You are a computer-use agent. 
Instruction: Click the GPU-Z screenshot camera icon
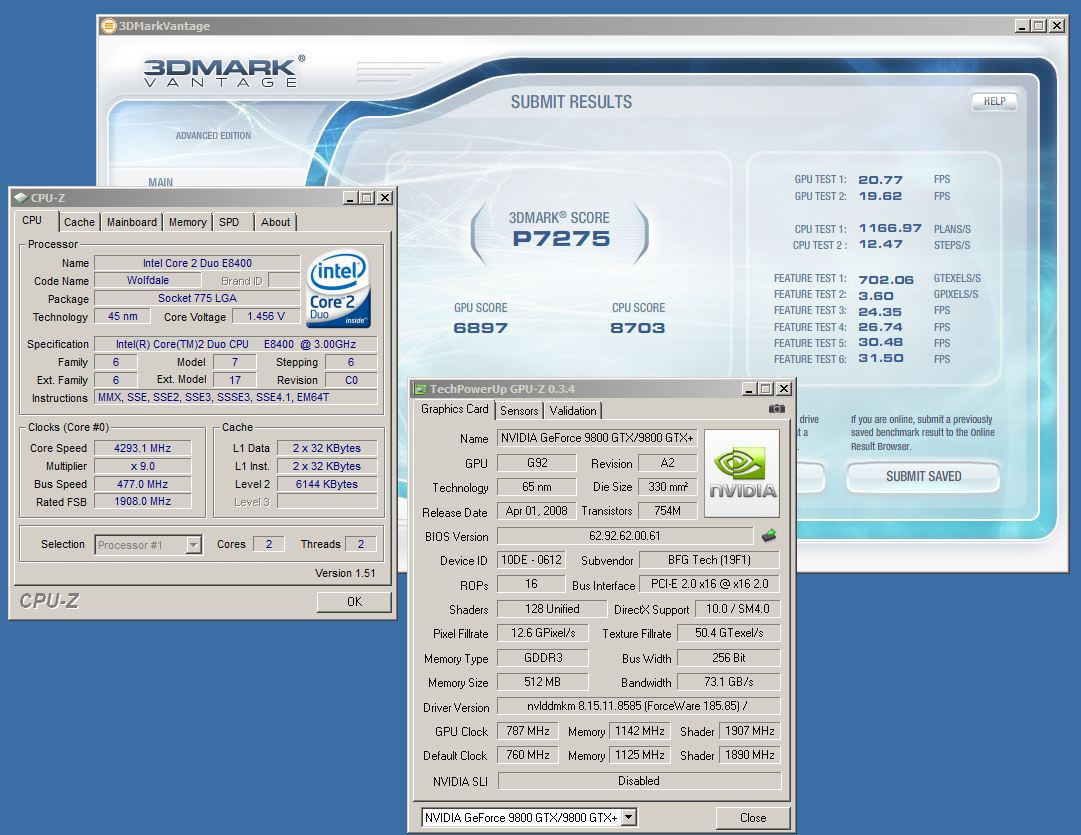tap(776, 409)
